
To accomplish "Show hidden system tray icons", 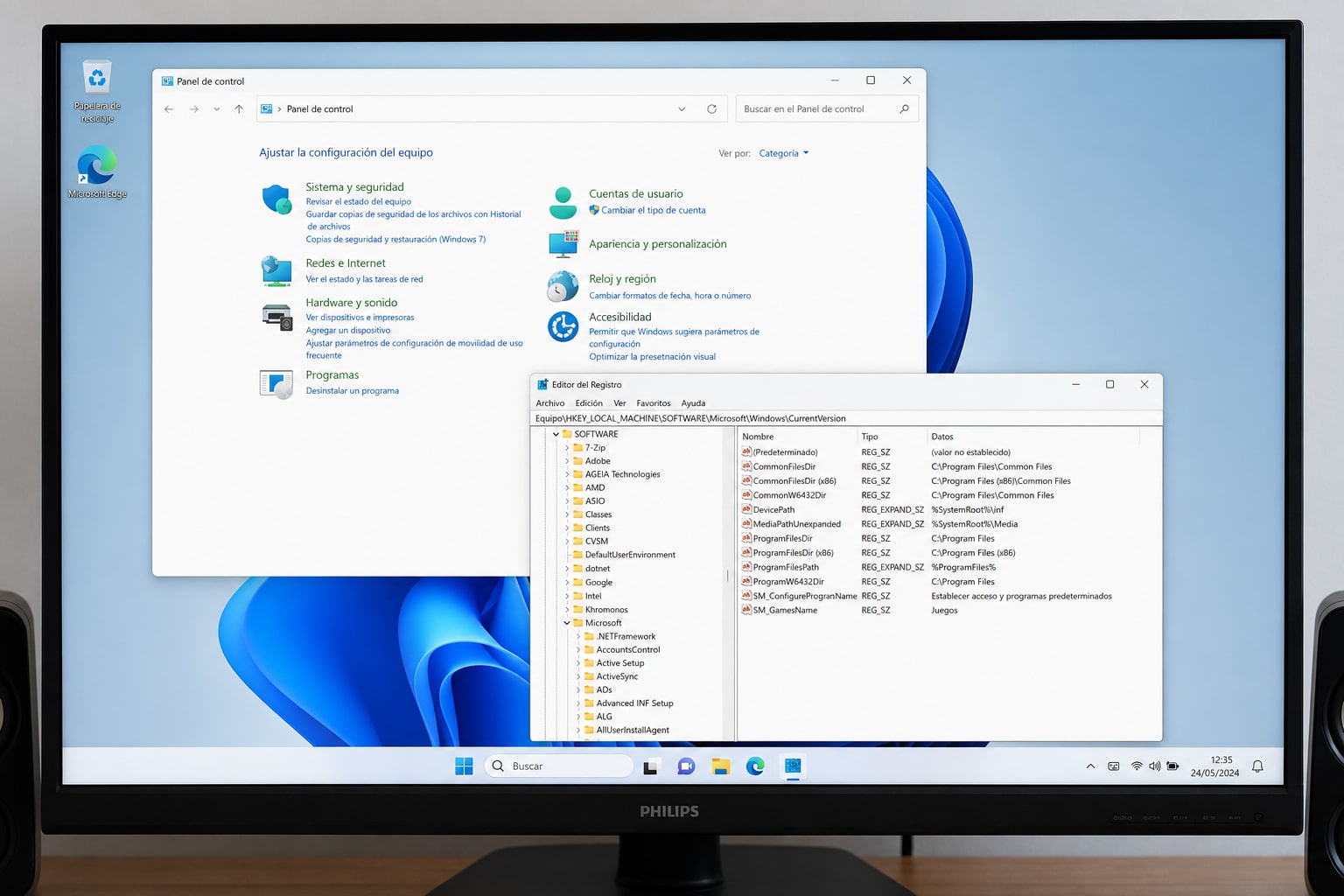I will pos(1090,766).
